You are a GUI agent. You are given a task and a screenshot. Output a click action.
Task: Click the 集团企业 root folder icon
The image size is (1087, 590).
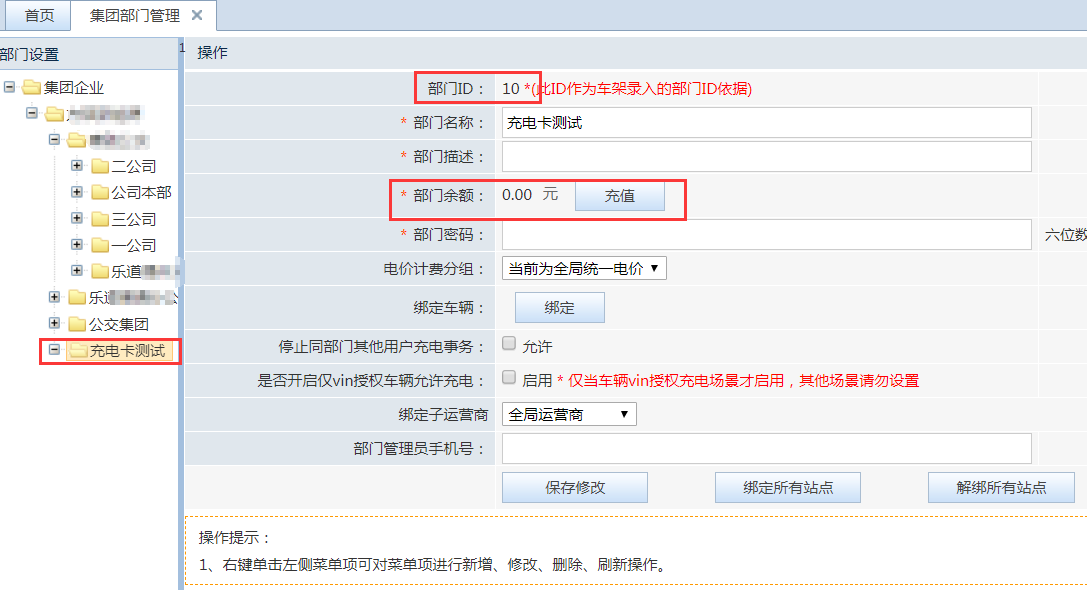[x=31, y=87]
